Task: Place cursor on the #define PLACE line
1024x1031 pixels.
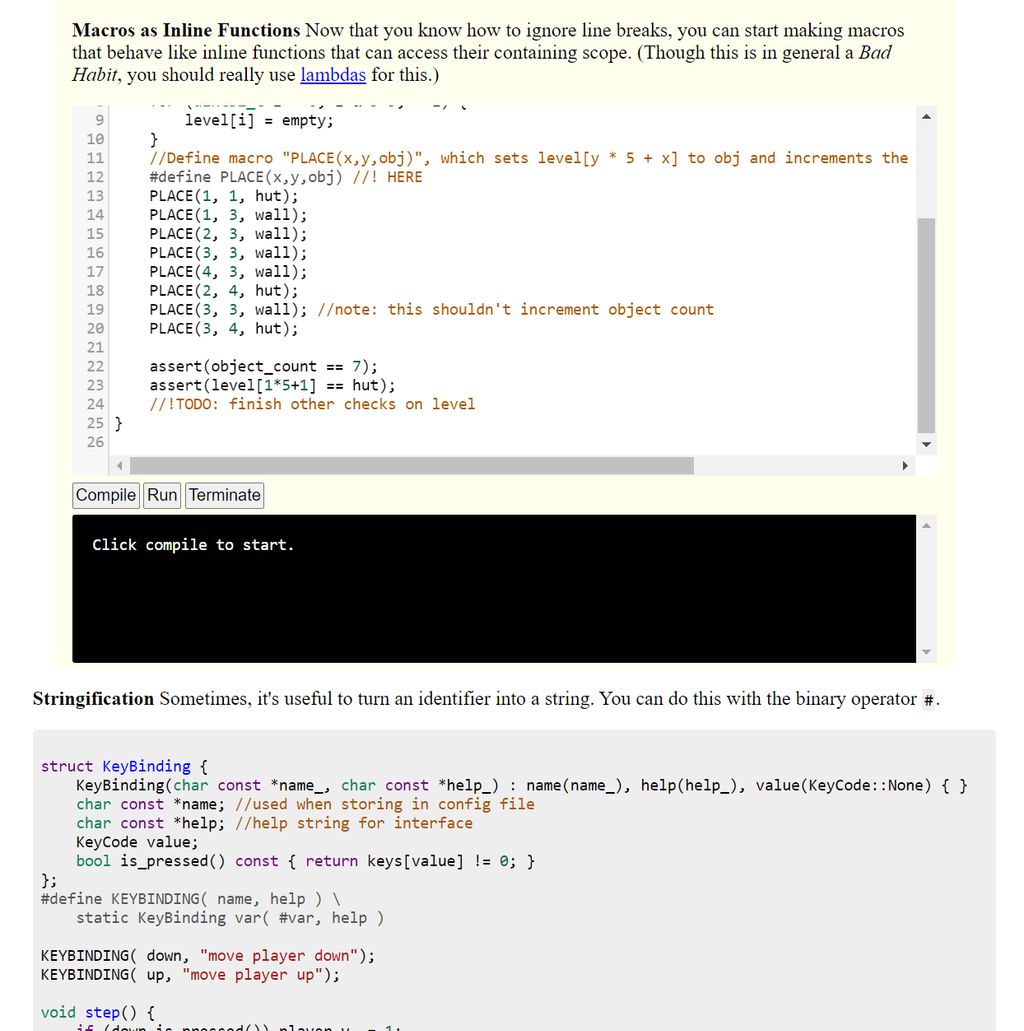Action: click(286, 177)
